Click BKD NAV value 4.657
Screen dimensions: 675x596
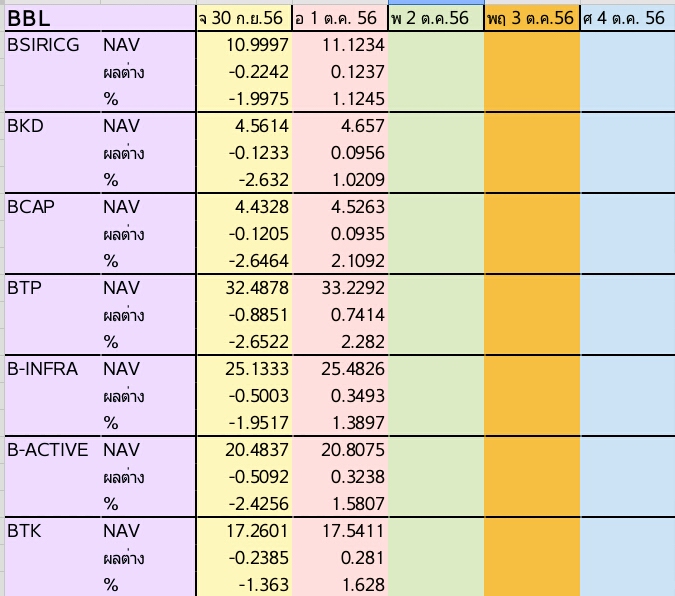pyautogui.click(x=340, y=126)
